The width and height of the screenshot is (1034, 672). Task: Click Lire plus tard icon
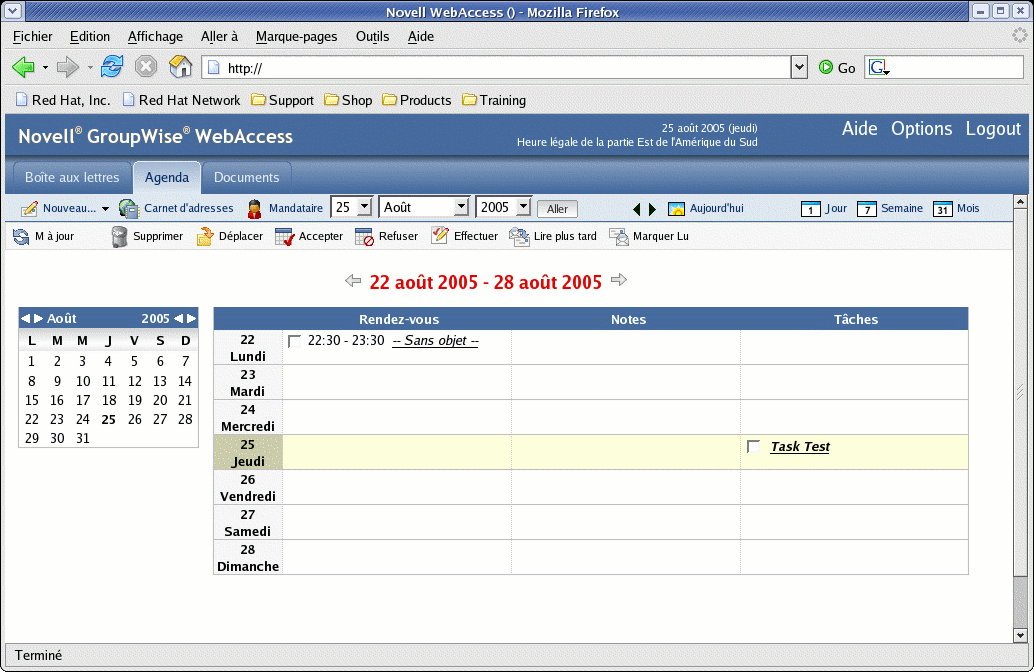coord(520,236)
